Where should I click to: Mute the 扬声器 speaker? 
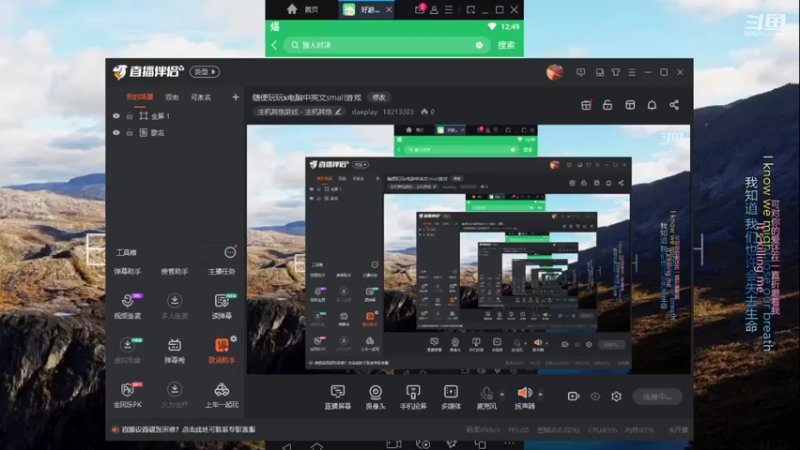click(524, 392)
